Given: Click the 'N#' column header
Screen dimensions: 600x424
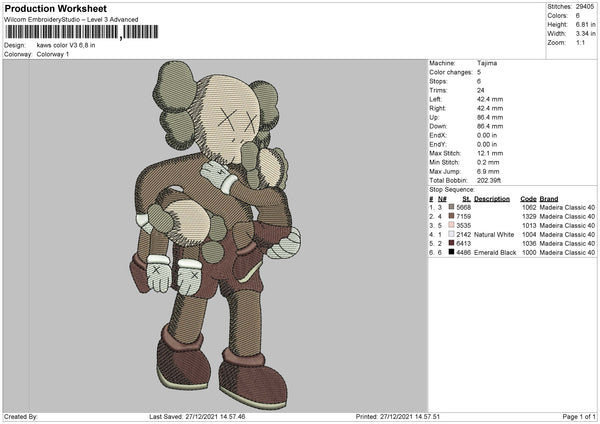Looking at the screenshot, I should point(442,199).
